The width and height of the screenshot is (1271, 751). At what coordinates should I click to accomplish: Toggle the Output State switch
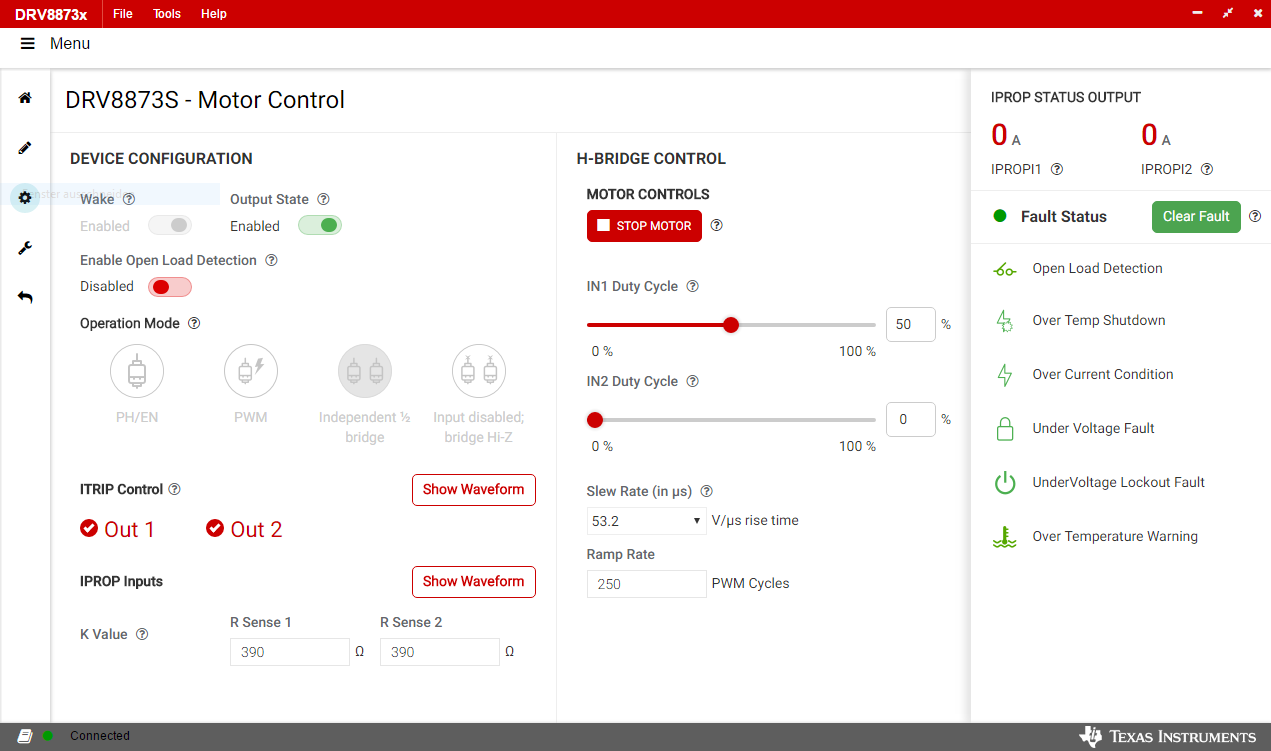320,226
